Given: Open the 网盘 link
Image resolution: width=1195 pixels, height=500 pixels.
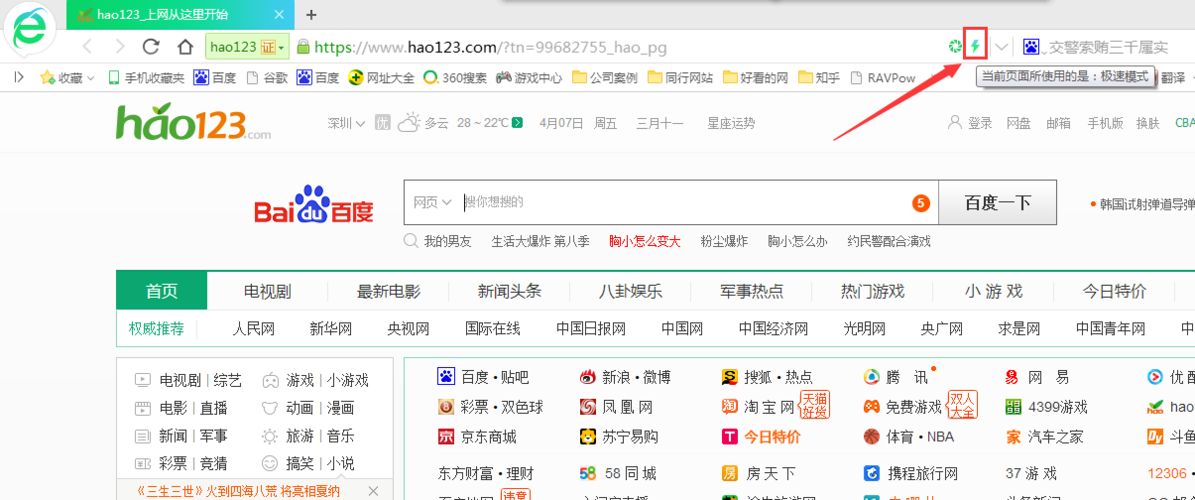Looking at the screenshot, I should [x=1019, y=123].
